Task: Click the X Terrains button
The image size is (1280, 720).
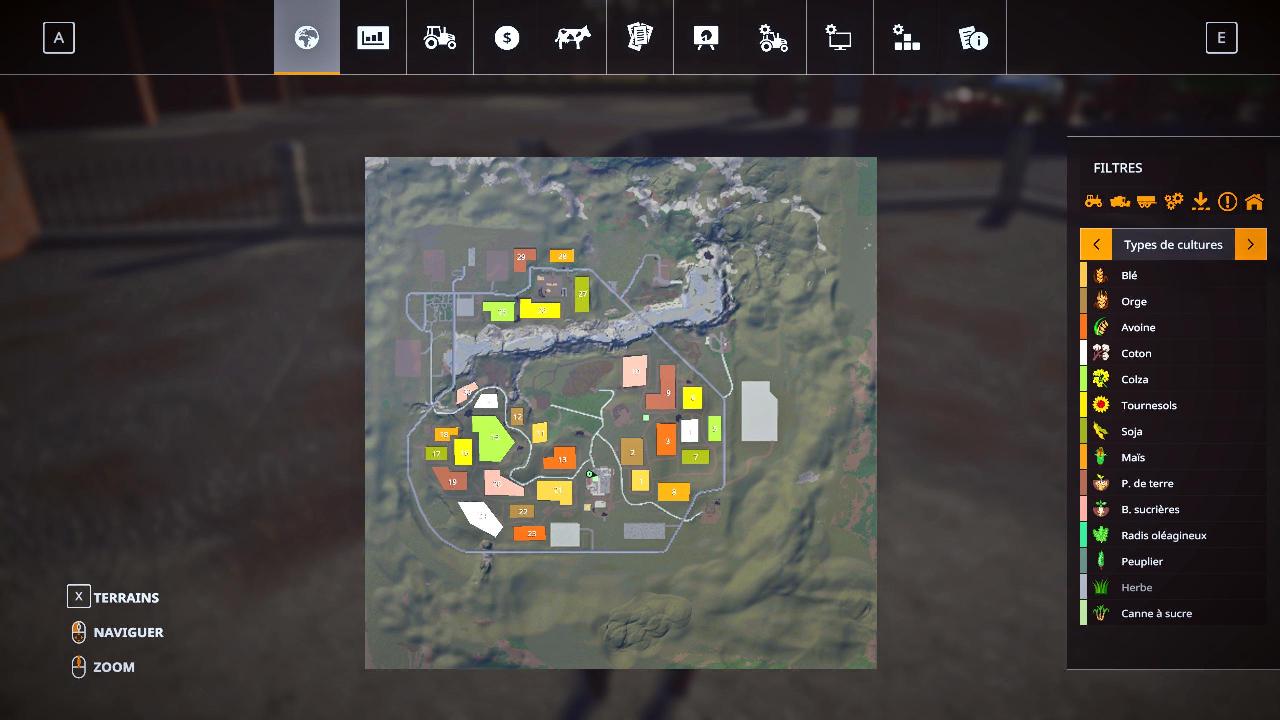Action: [113, 597]
